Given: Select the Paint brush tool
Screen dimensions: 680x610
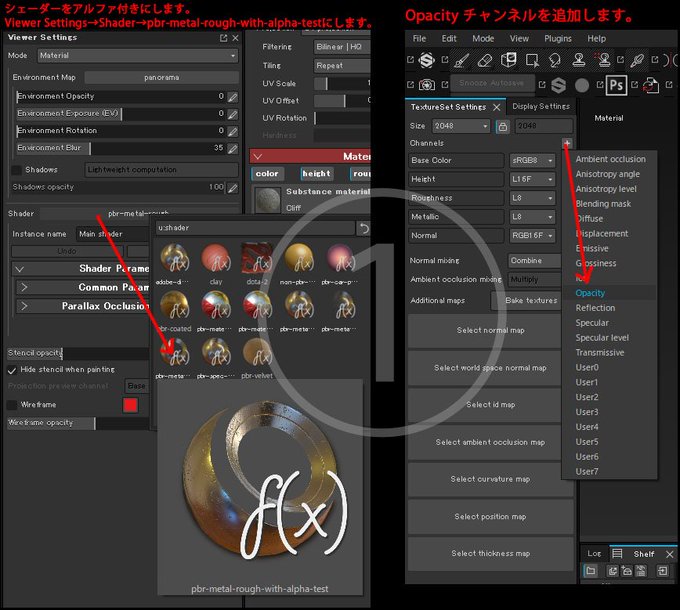Looking at the screenshot, I should (x=461, y=60).
